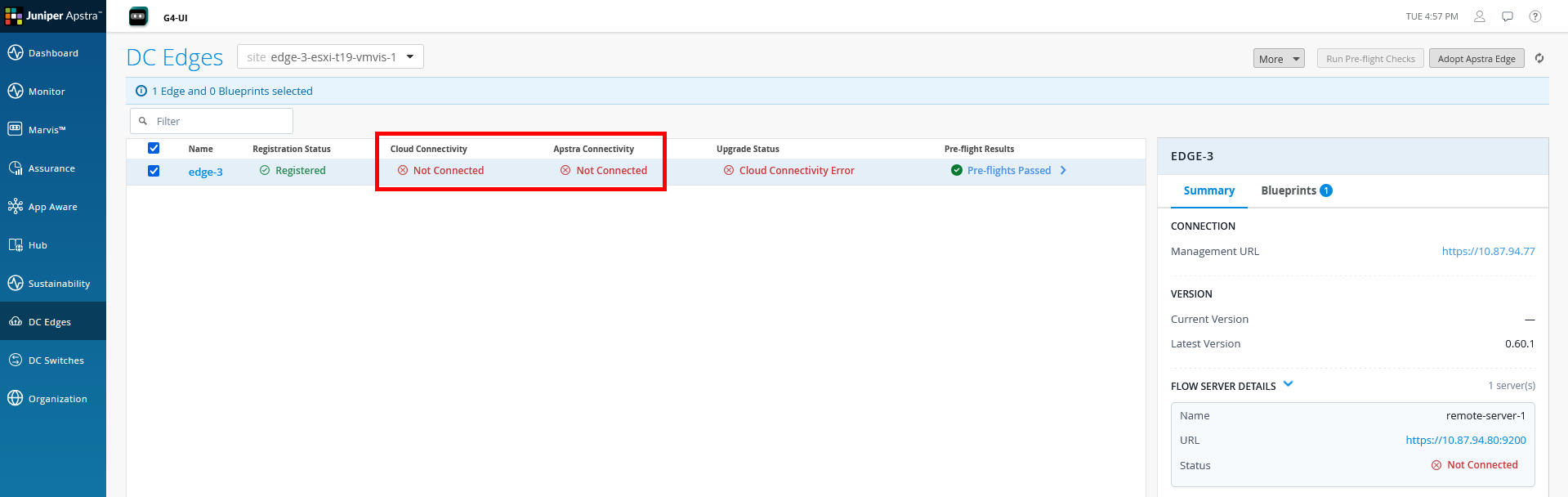The width and height of the screenshot is (1568, 497).
Task: Click the TUE 4:57 PM clock text
Action: click(1432, 16)
